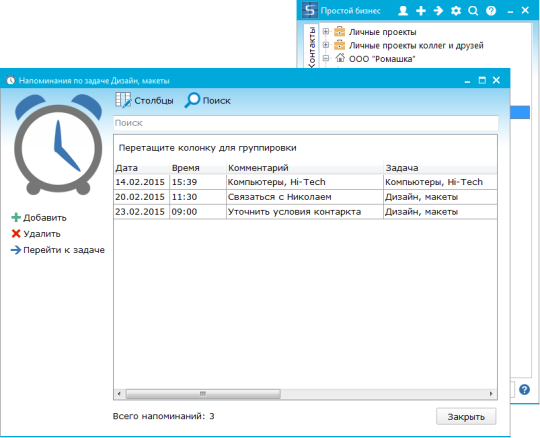Viewport: 540px width, 438px height.
Task: Click the Задача column header
Action: point(440,168)
